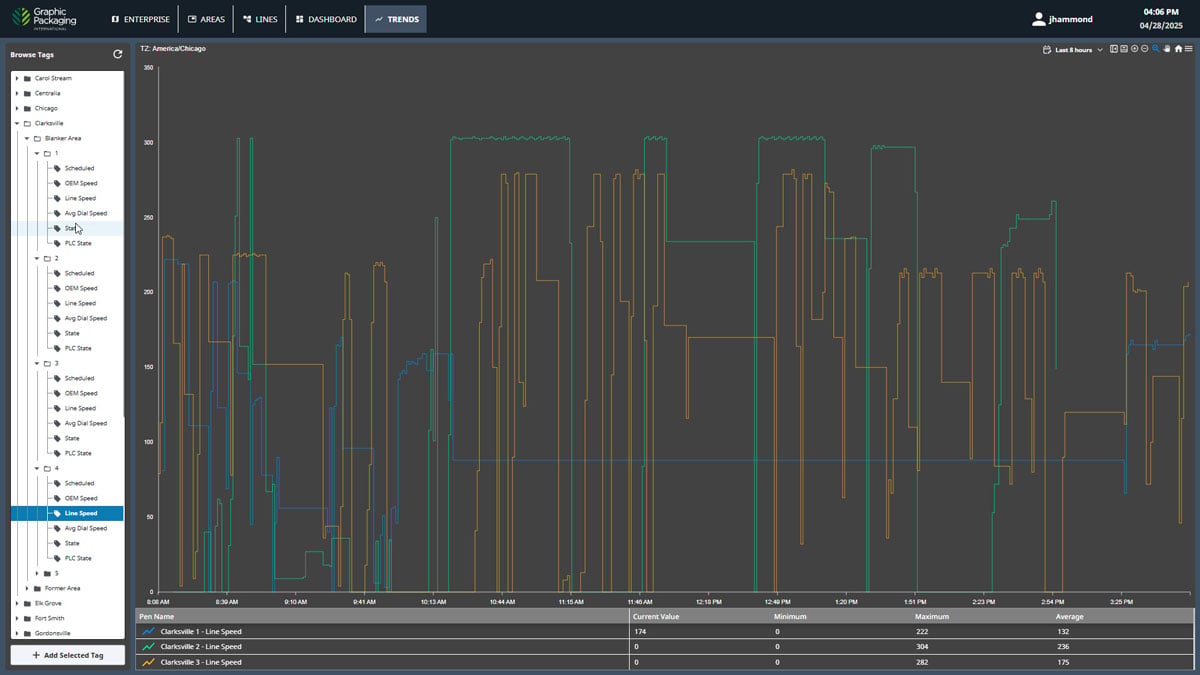This screenshot has height=675, width=1200.
Task: Collapse the Blanker Area node
Action: point(27,138)
